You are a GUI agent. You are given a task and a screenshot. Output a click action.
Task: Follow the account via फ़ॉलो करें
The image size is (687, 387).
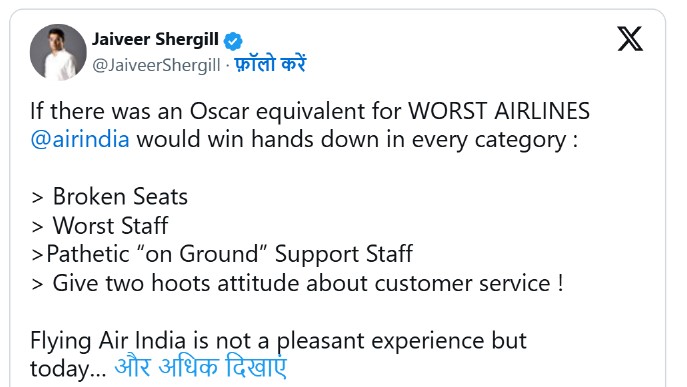pyautogui.click(x=270, y=64)
